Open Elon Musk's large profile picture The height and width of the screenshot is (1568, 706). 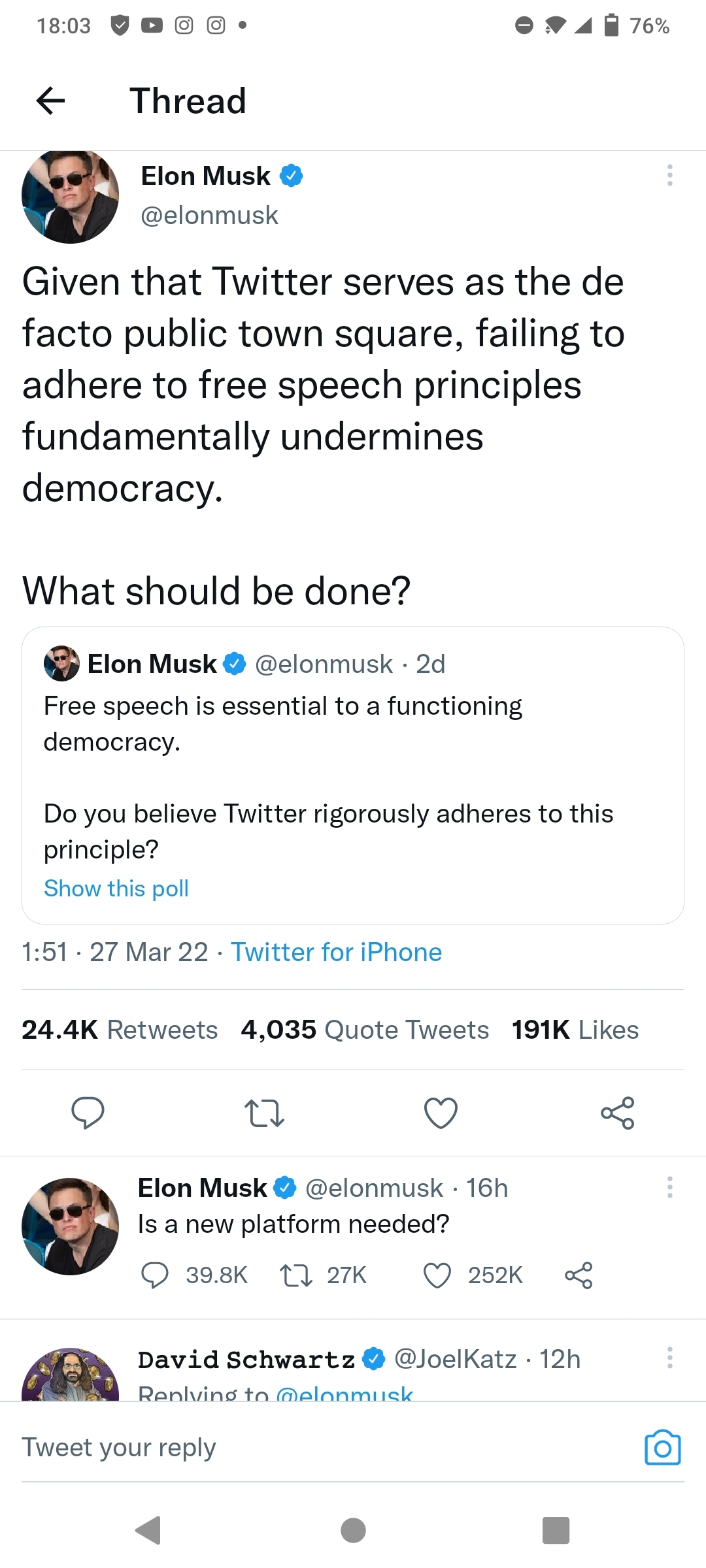tap(71, 196)
